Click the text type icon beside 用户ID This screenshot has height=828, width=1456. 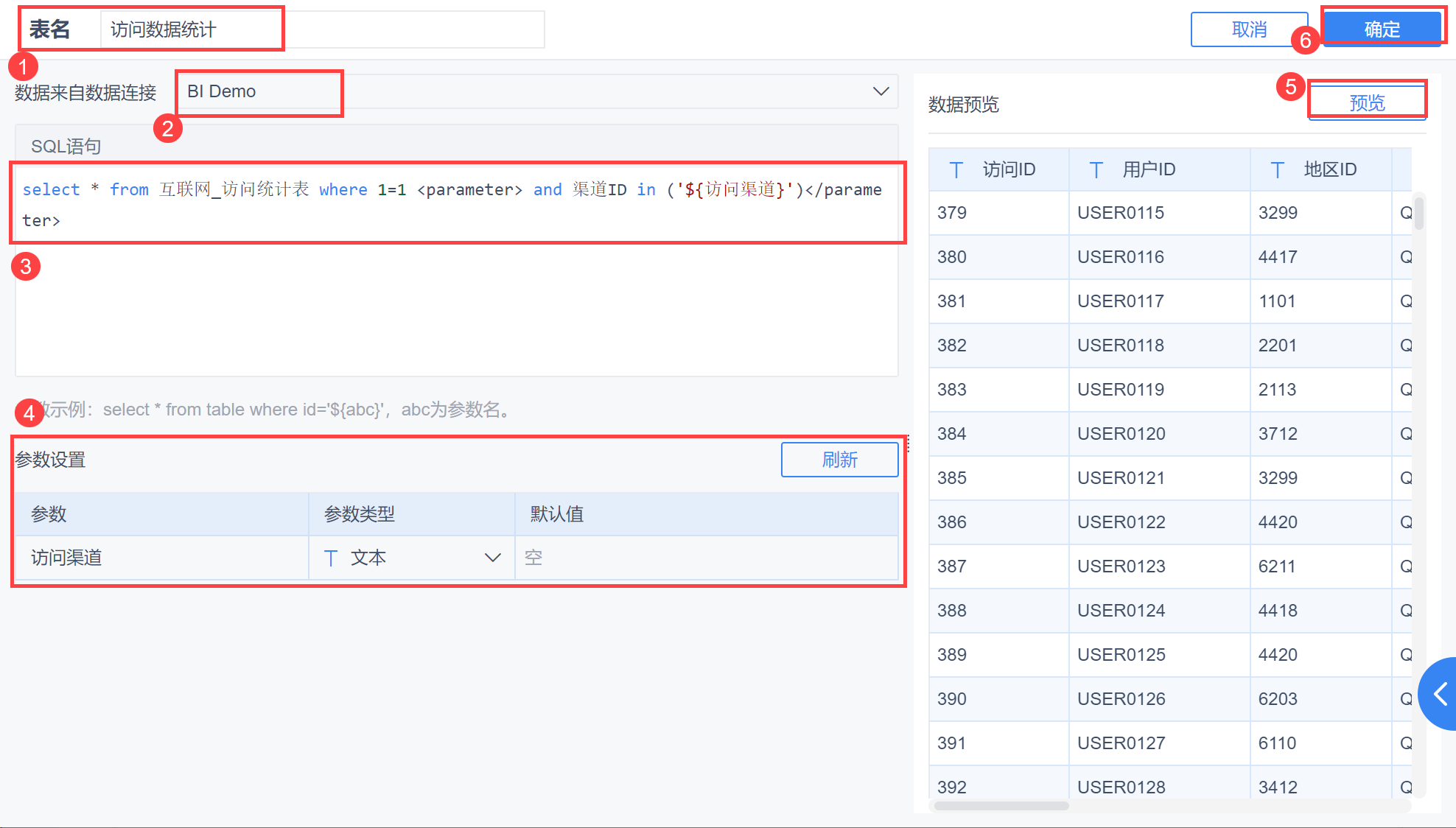coord(1096,170)
